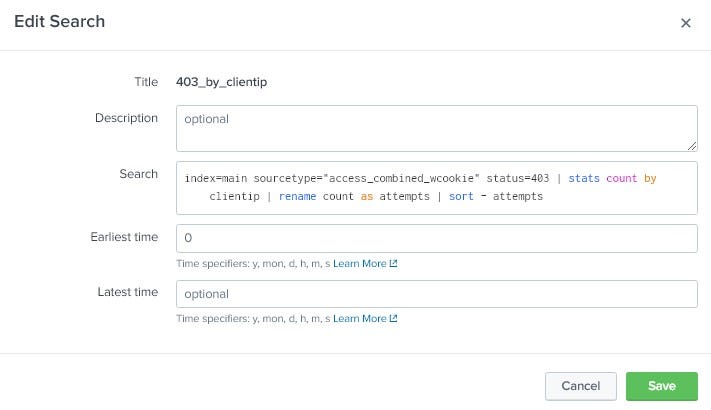711x410 pixels.
Task: Place cursor on 'stats' command in query
Action: [x=584, y=178]
